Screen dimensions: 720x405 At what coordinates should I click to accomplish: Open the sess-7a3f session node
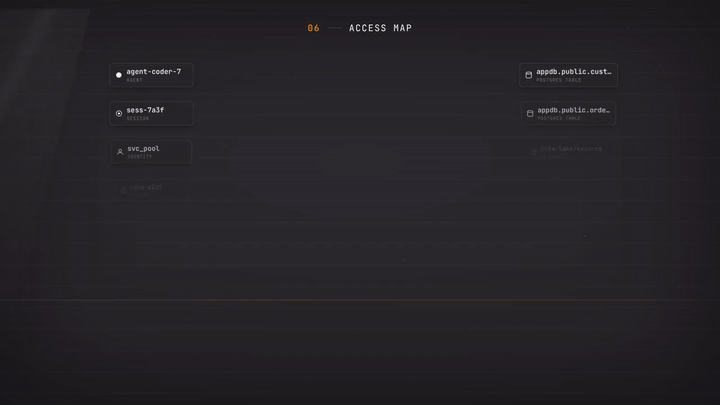151,113
